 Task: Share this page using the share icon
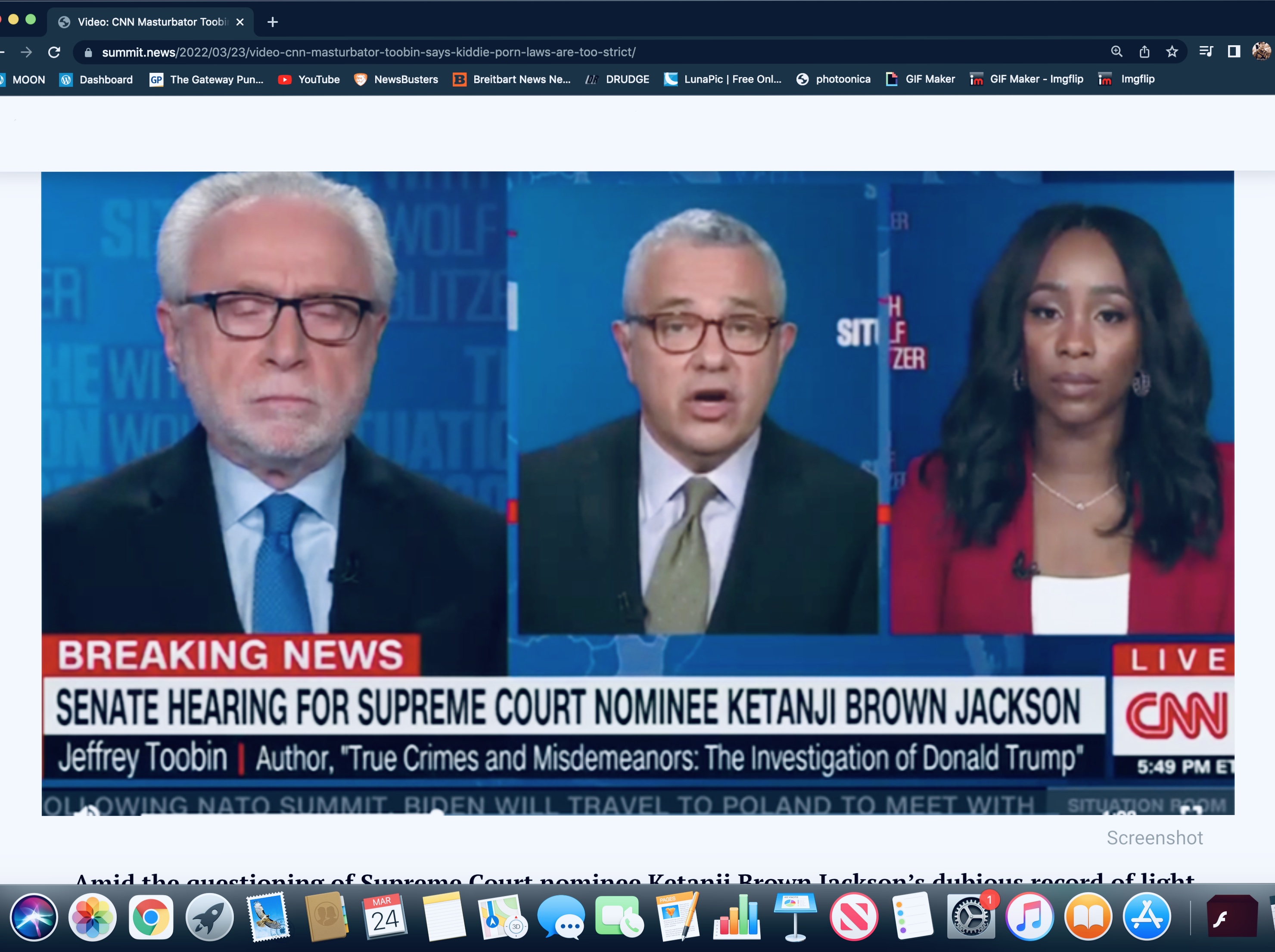pos(1144,52)
